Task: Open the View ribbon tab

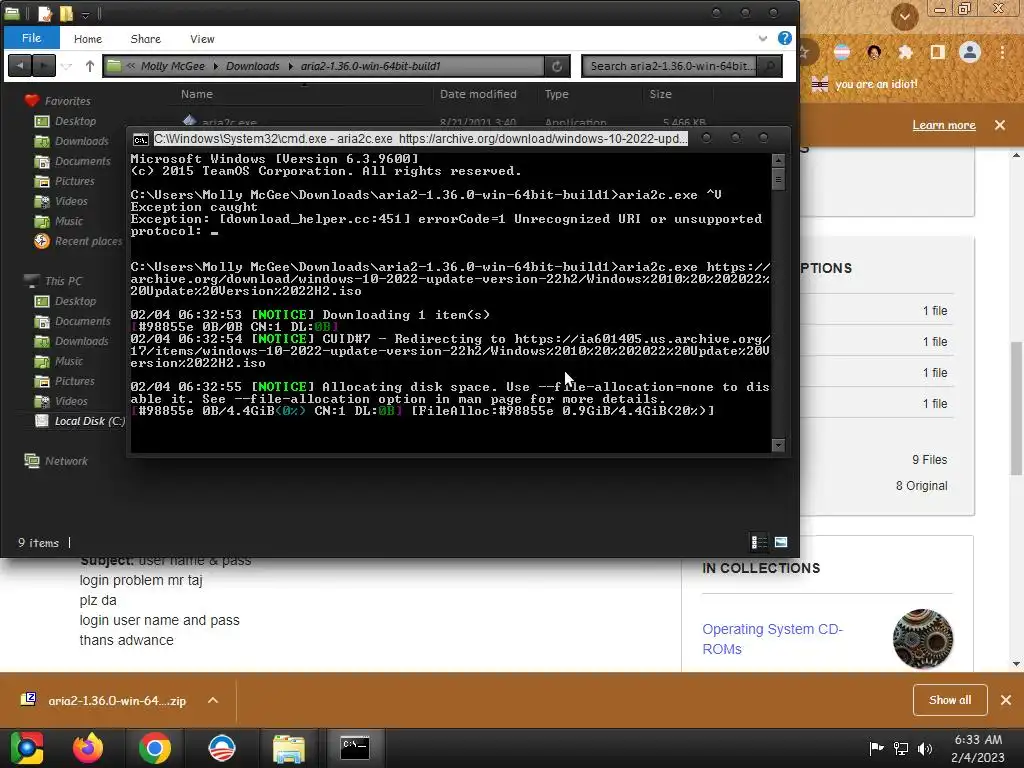Action: tap(202, 39)
